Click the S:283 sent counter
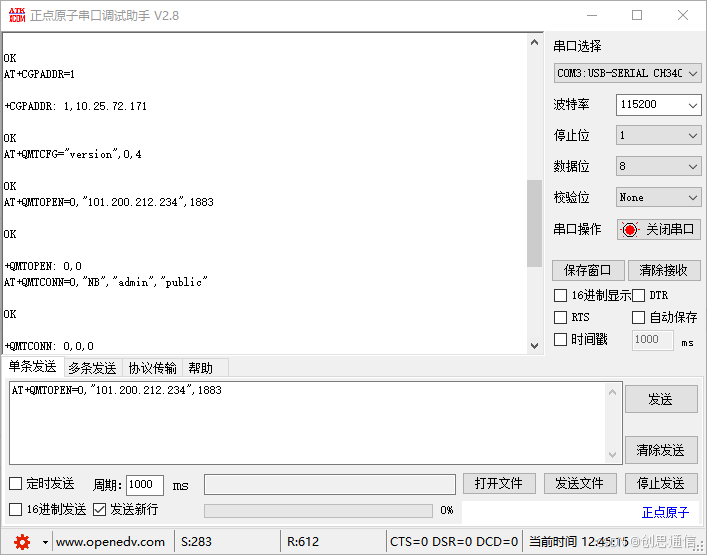Screen dimensions: 707x555 196,541
